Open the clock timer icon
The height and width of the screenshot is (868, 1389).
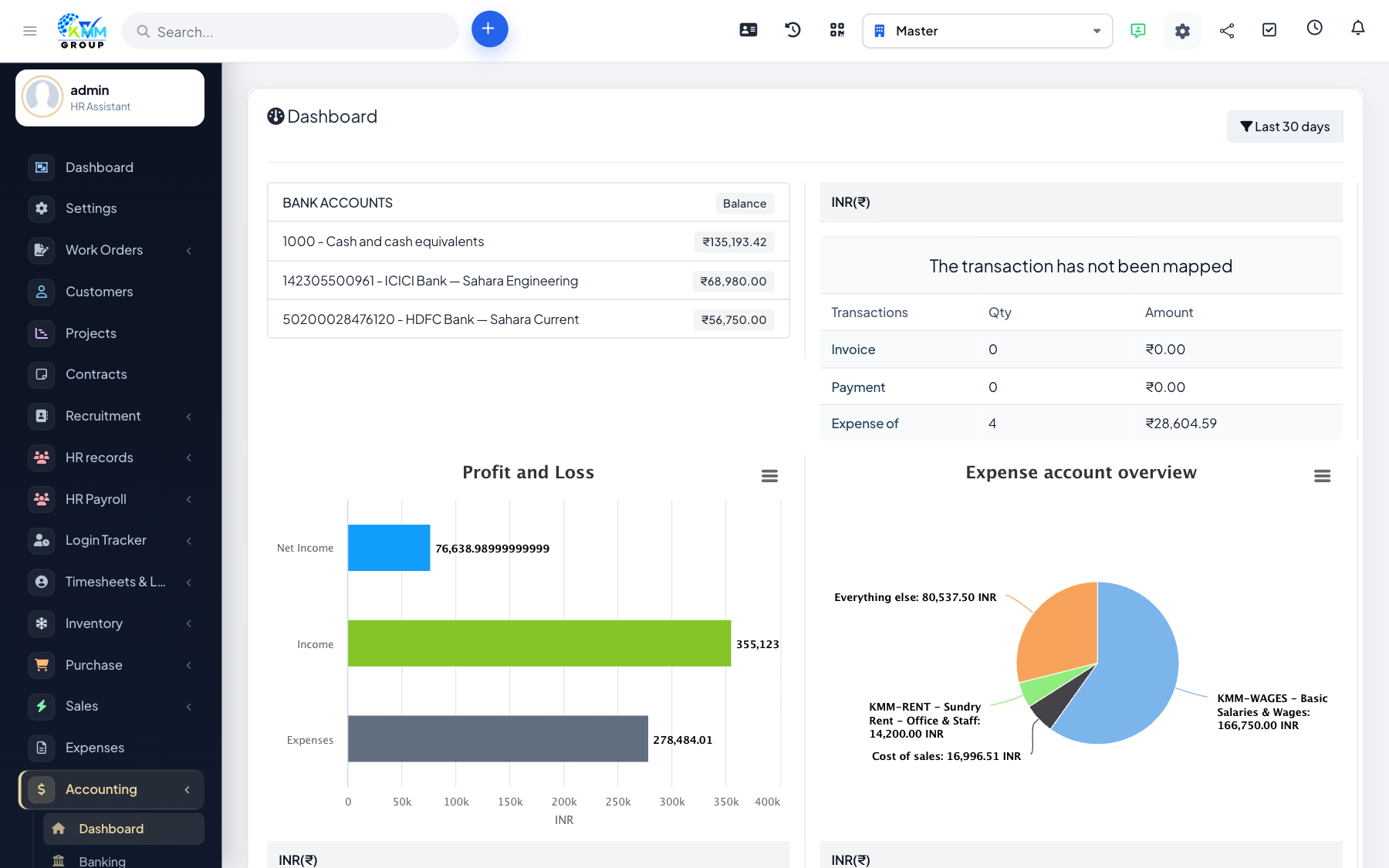pyautogui.click(x=1314, y=29)
